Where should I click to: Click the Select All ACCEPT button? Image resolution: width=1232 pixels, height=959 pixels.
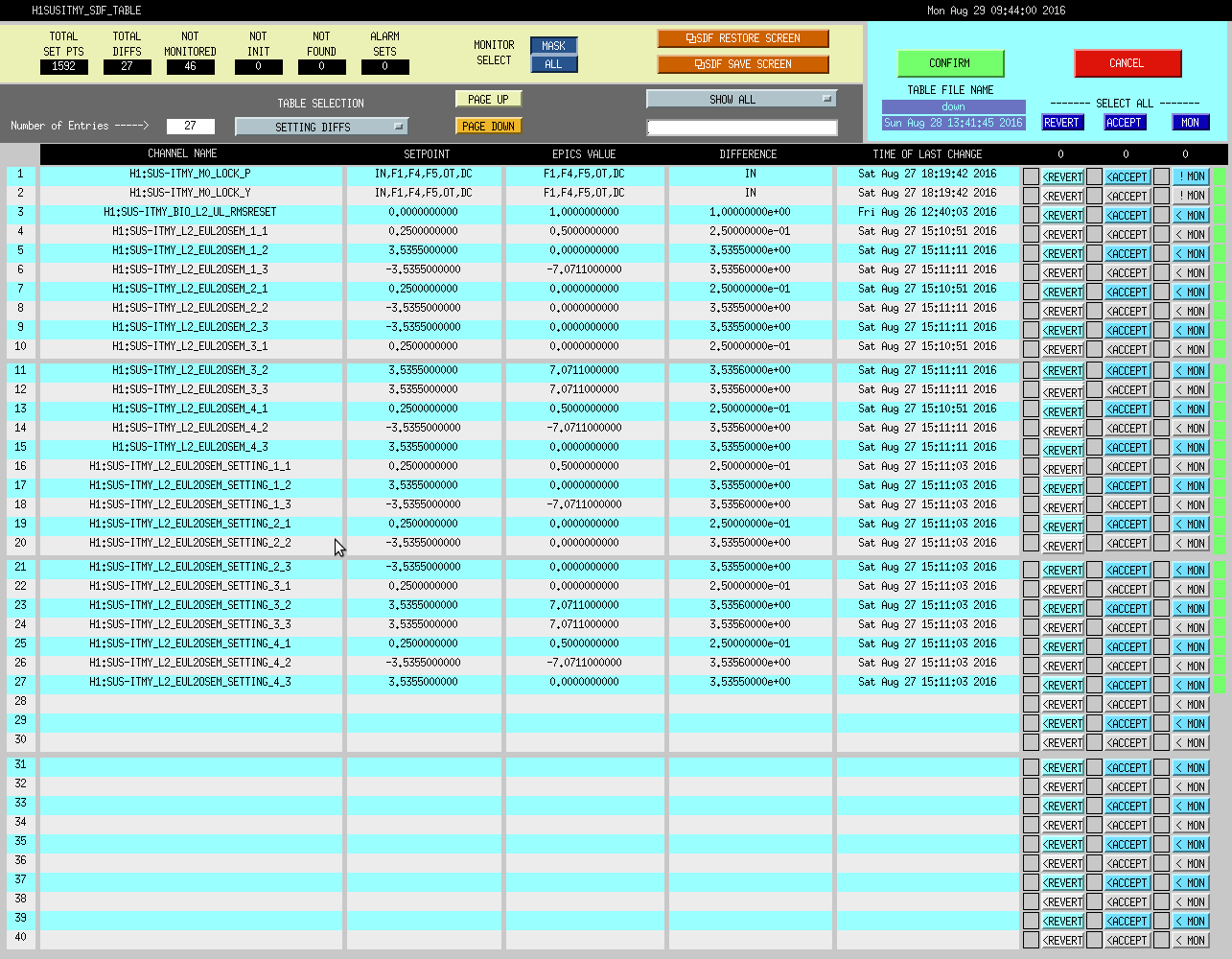(x=1124, y=123)
